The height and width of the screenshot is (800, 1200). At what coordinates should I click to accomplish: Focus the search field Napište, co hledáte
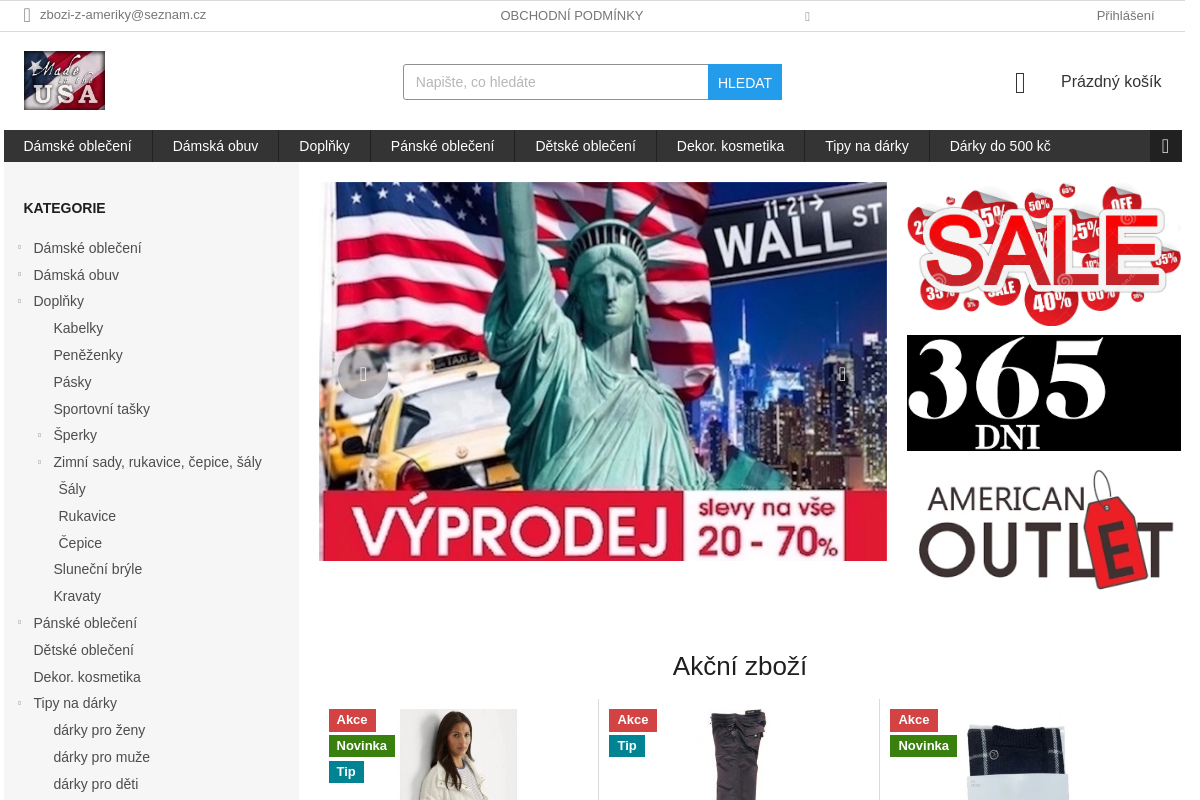click(556, 82)
